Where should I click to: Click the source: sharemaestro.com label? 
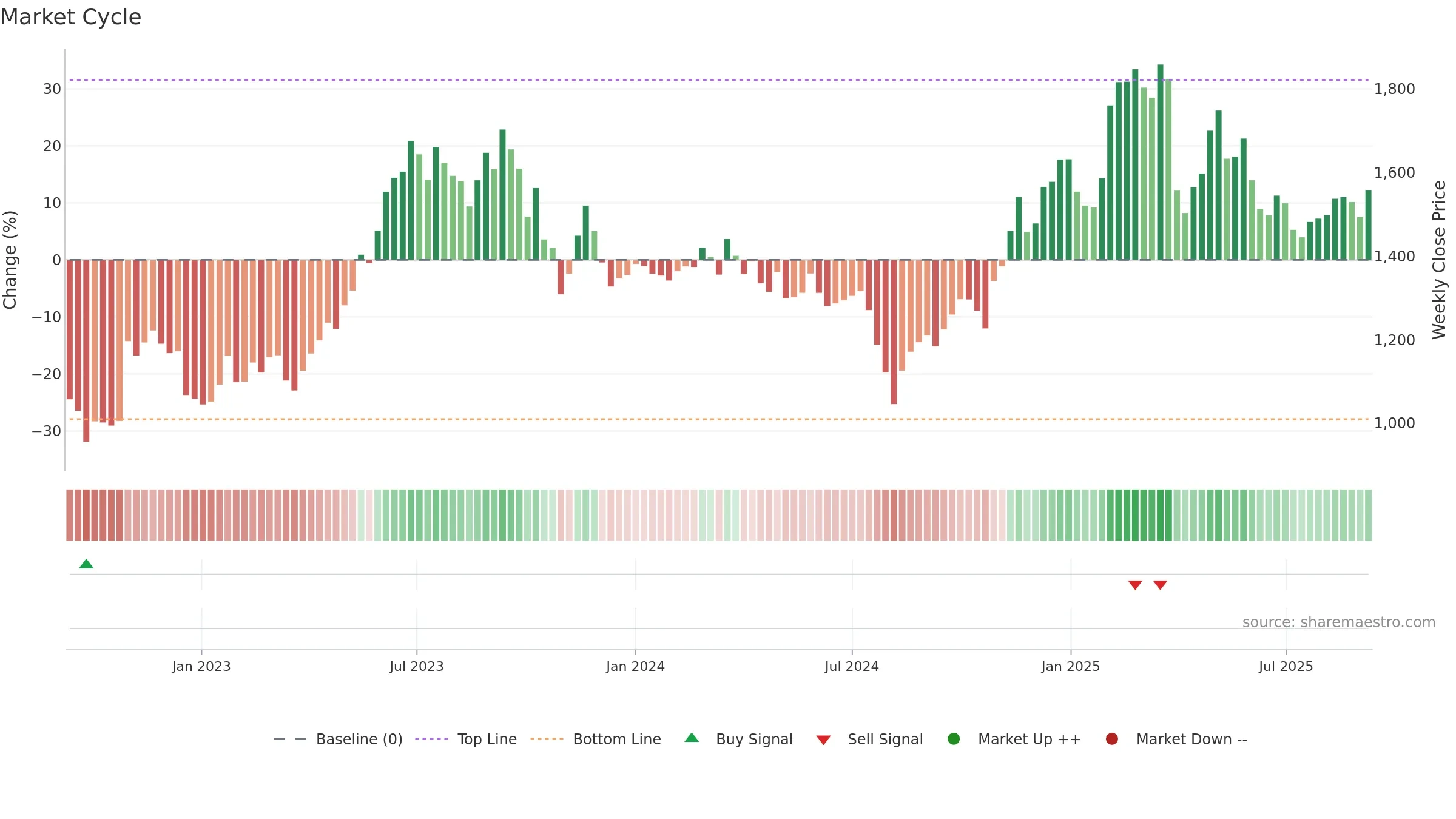[x=1339, y=622]
